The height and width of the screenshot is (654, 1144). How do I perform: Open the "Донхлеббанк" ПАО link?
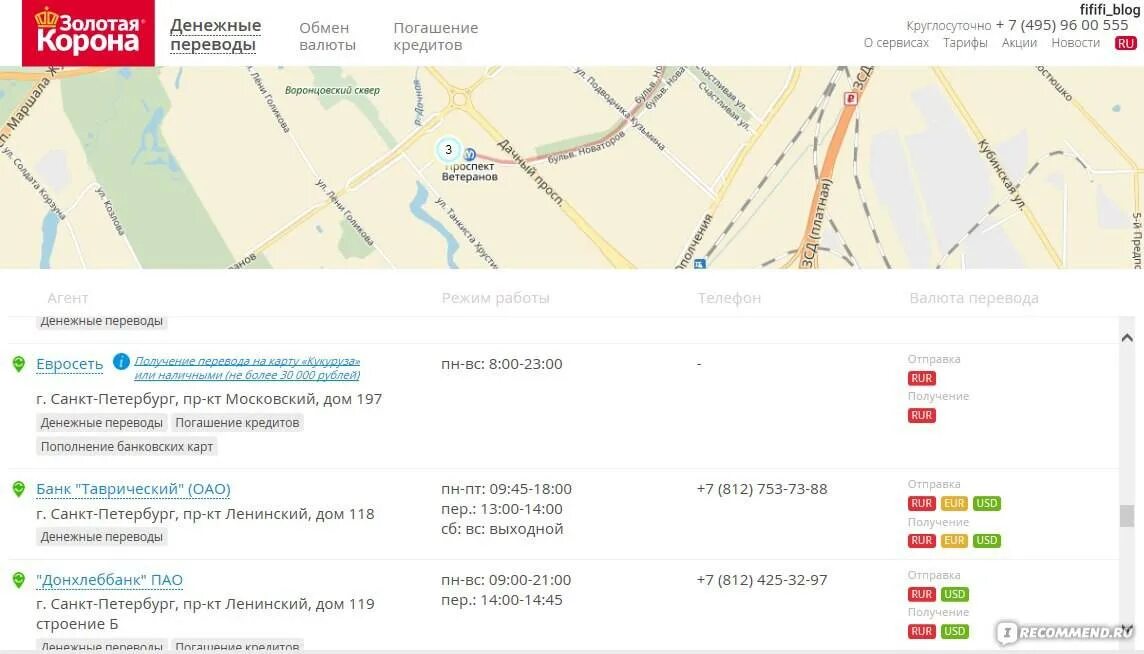pyautogui.click(x=109, y=580)
